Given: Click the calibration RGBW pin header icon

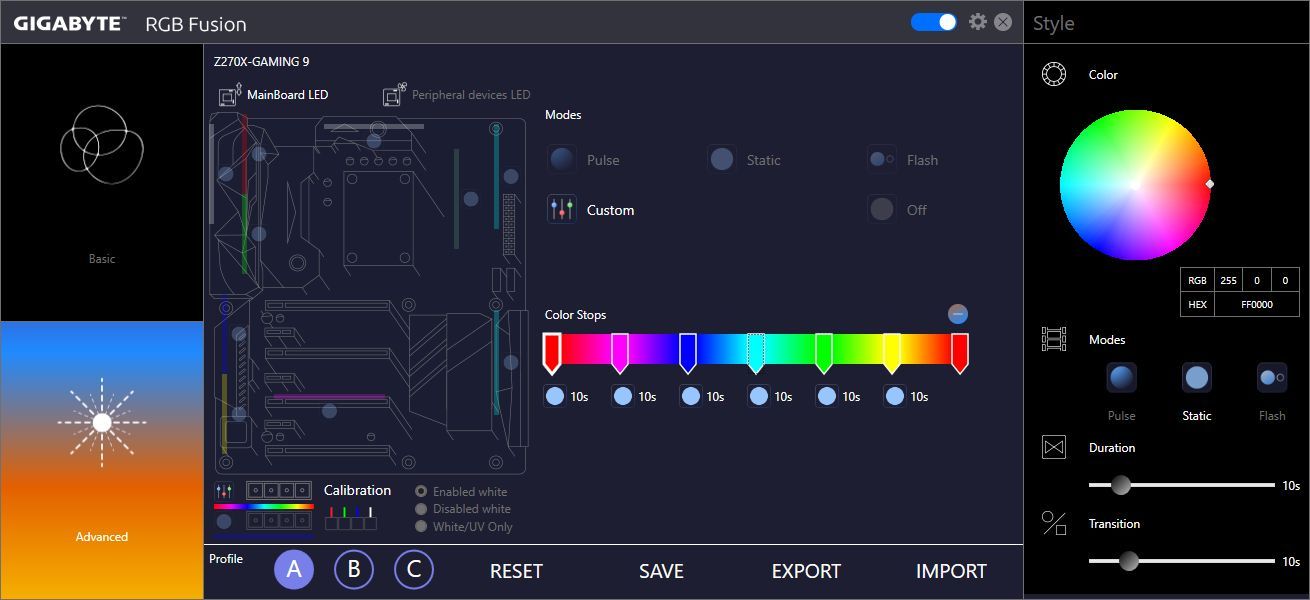Looking at the screenshot, I should 350,518.
